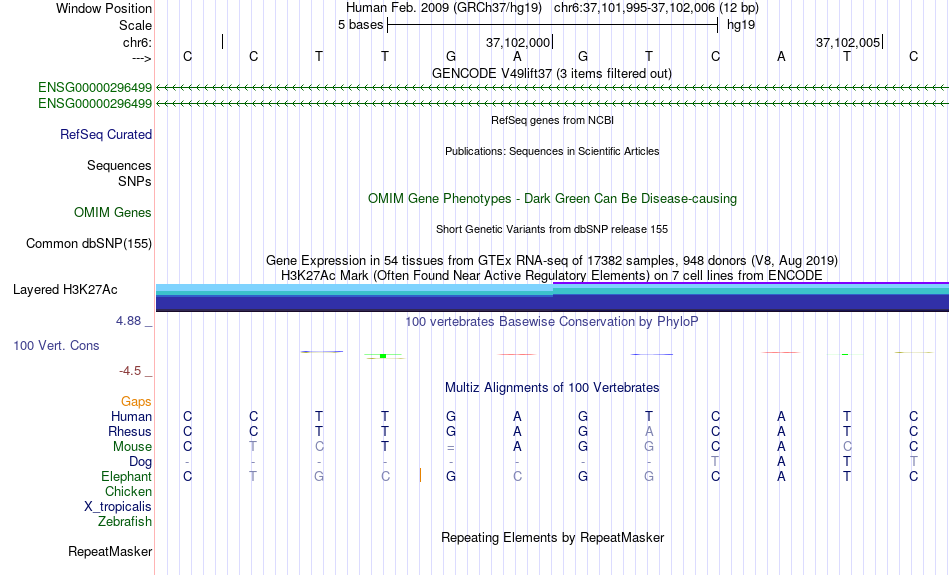
Task: Click the faded A mismatch in Rhesus row
Action: pyautogui.click(x=649, y=431)
